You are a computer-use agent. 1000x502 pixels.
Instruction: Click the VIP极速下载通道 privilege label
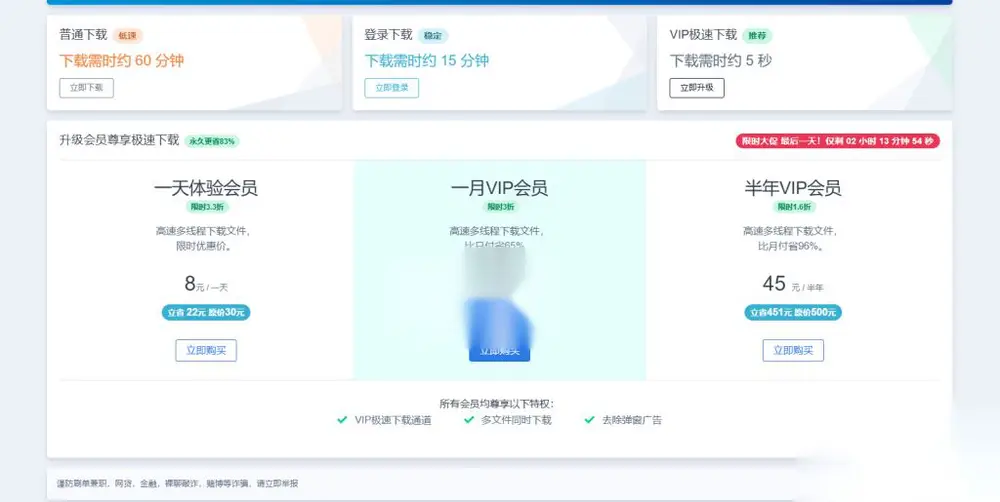(x=393, y=420)
